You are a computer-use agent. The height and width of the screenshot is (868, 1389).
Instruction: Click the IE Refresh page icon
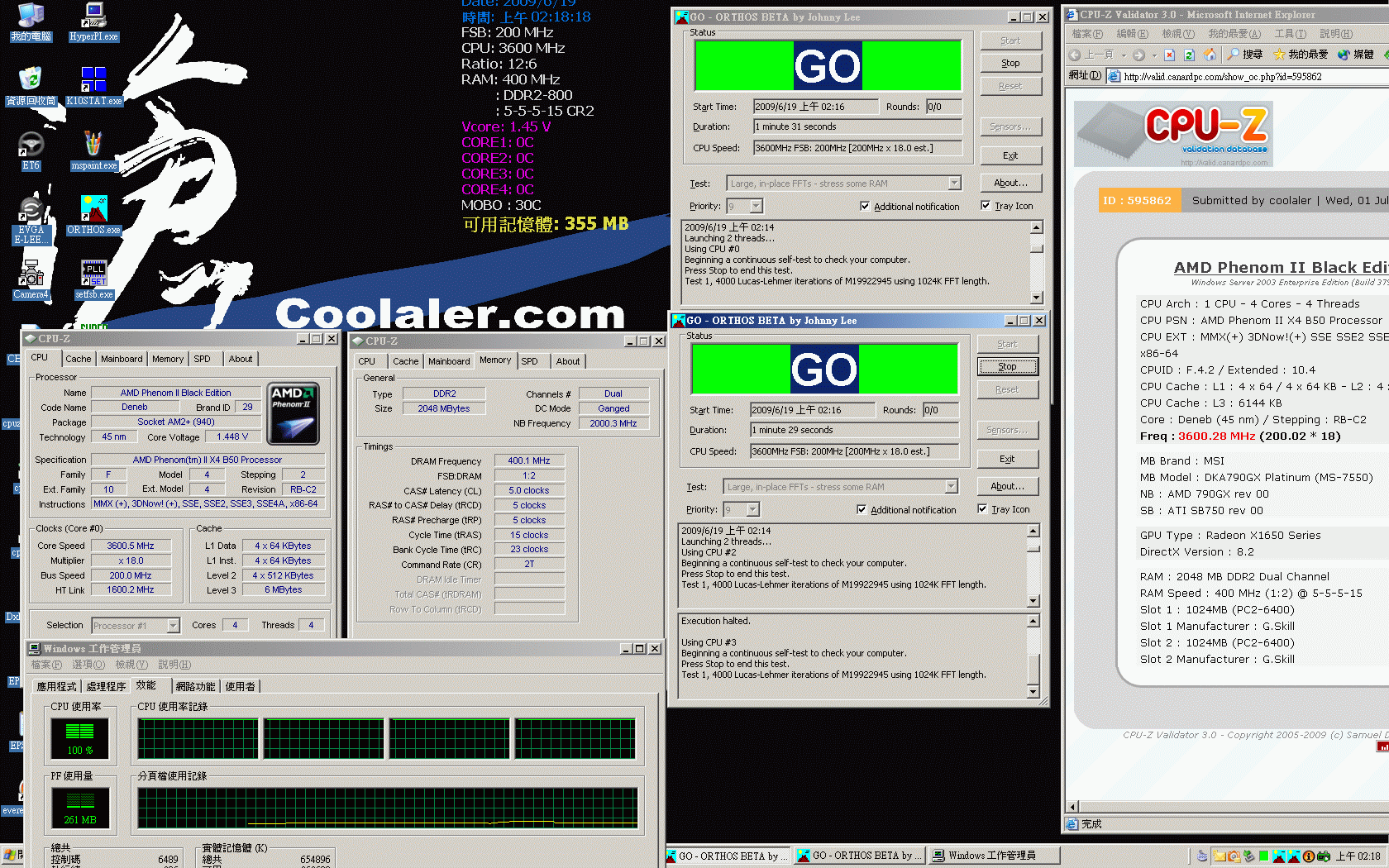tap(1189, 55)
